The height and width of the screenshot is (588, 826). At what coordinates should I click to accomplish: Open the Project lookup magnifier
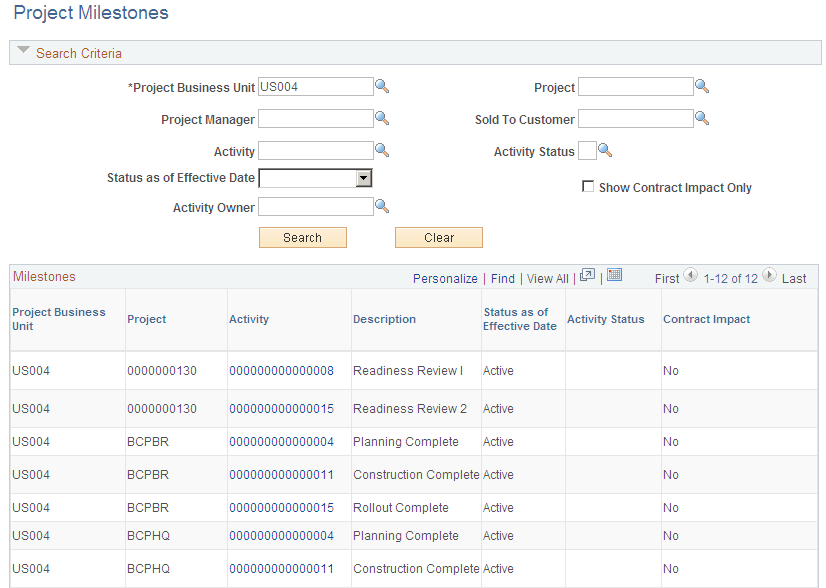pyautogui.click(x=701, y=86)
